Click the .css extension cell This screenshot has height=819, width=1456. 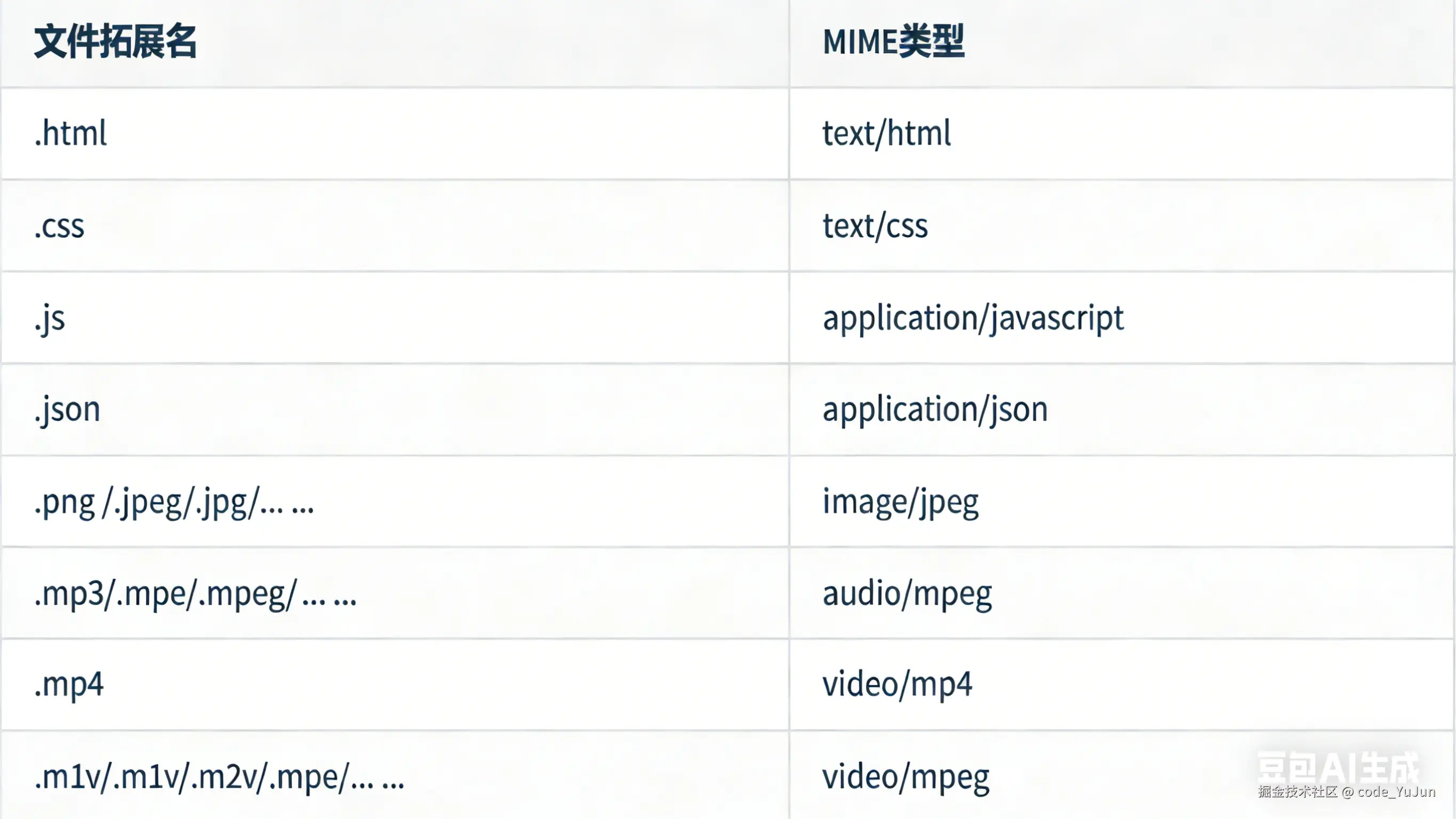click(x=59, y=226)
